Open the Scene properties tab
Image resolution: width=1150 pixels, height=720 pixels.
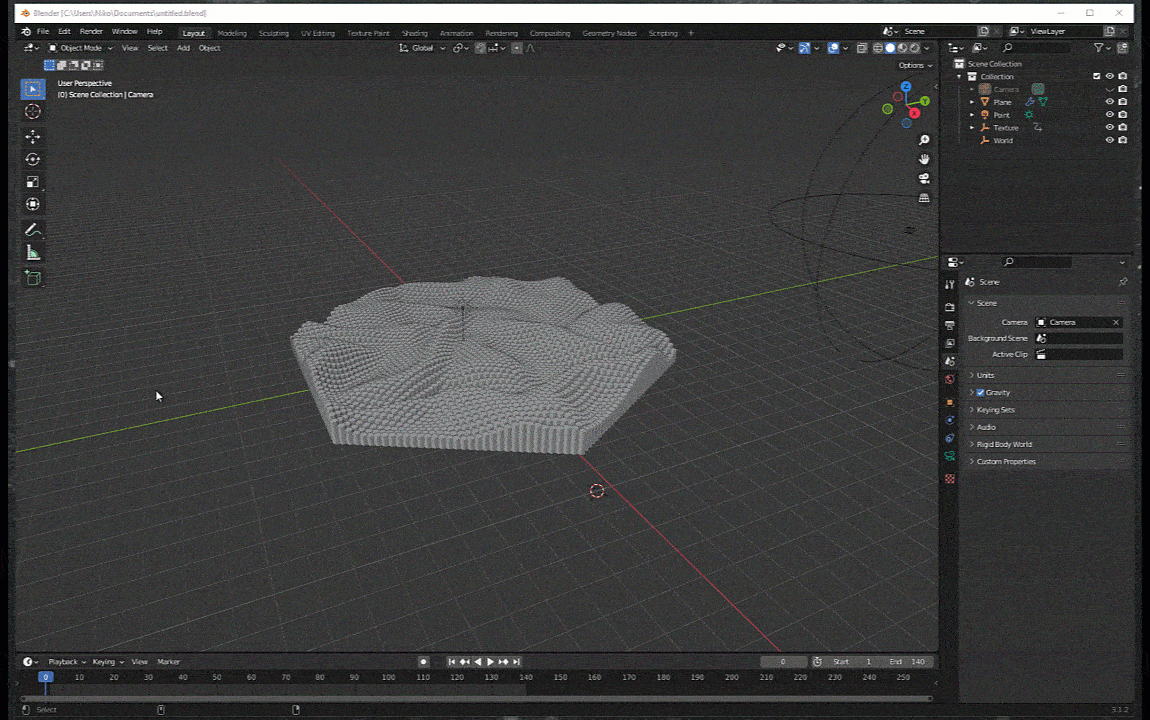click(x=950, y=361)
